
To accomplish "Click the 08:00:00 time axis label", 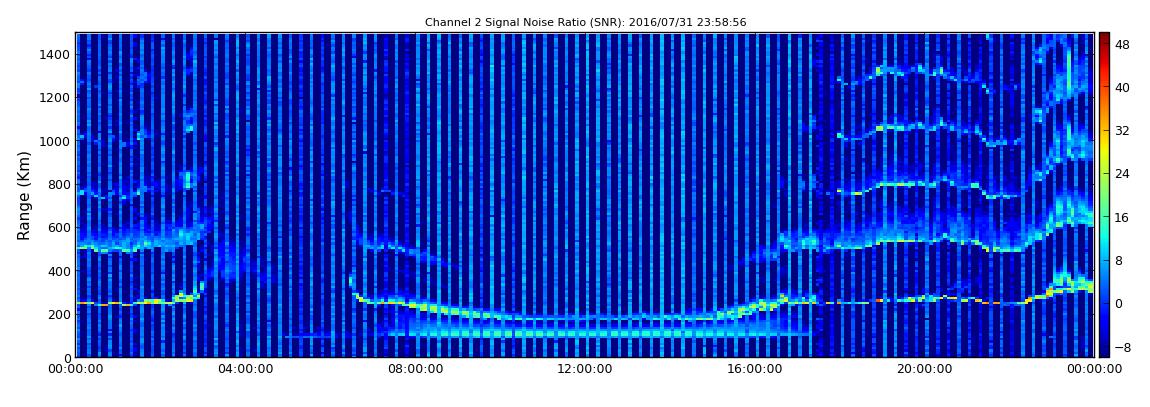I will [x=417, y=370].
